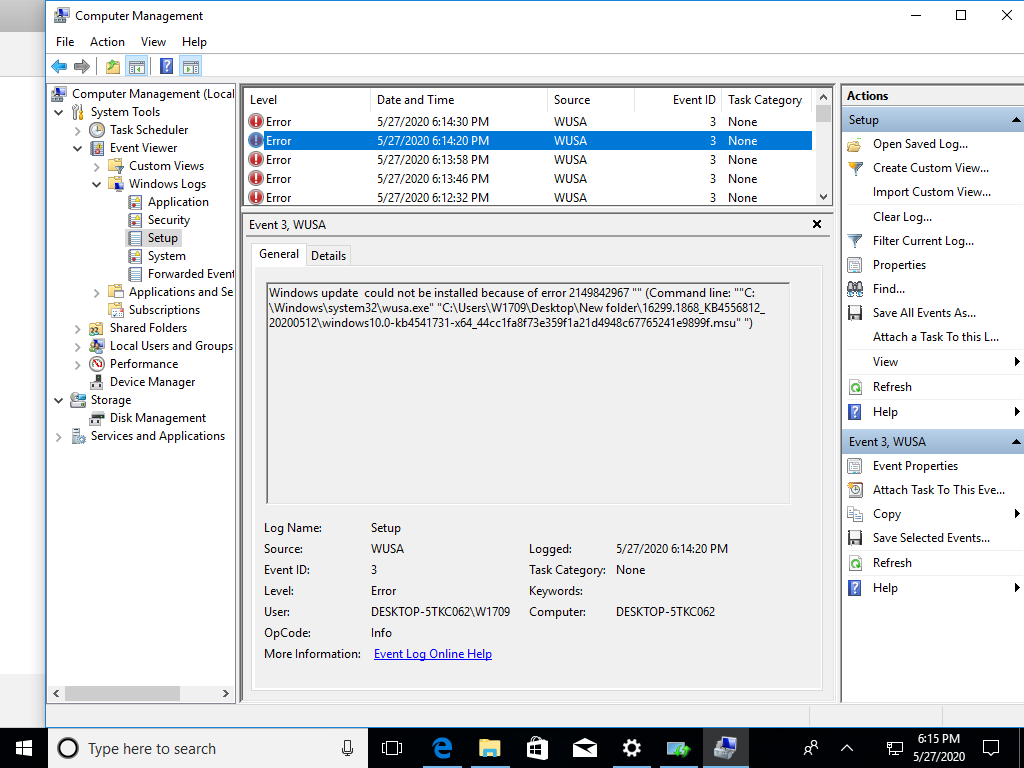Select Event Viewer node in tree

(143, 148)
